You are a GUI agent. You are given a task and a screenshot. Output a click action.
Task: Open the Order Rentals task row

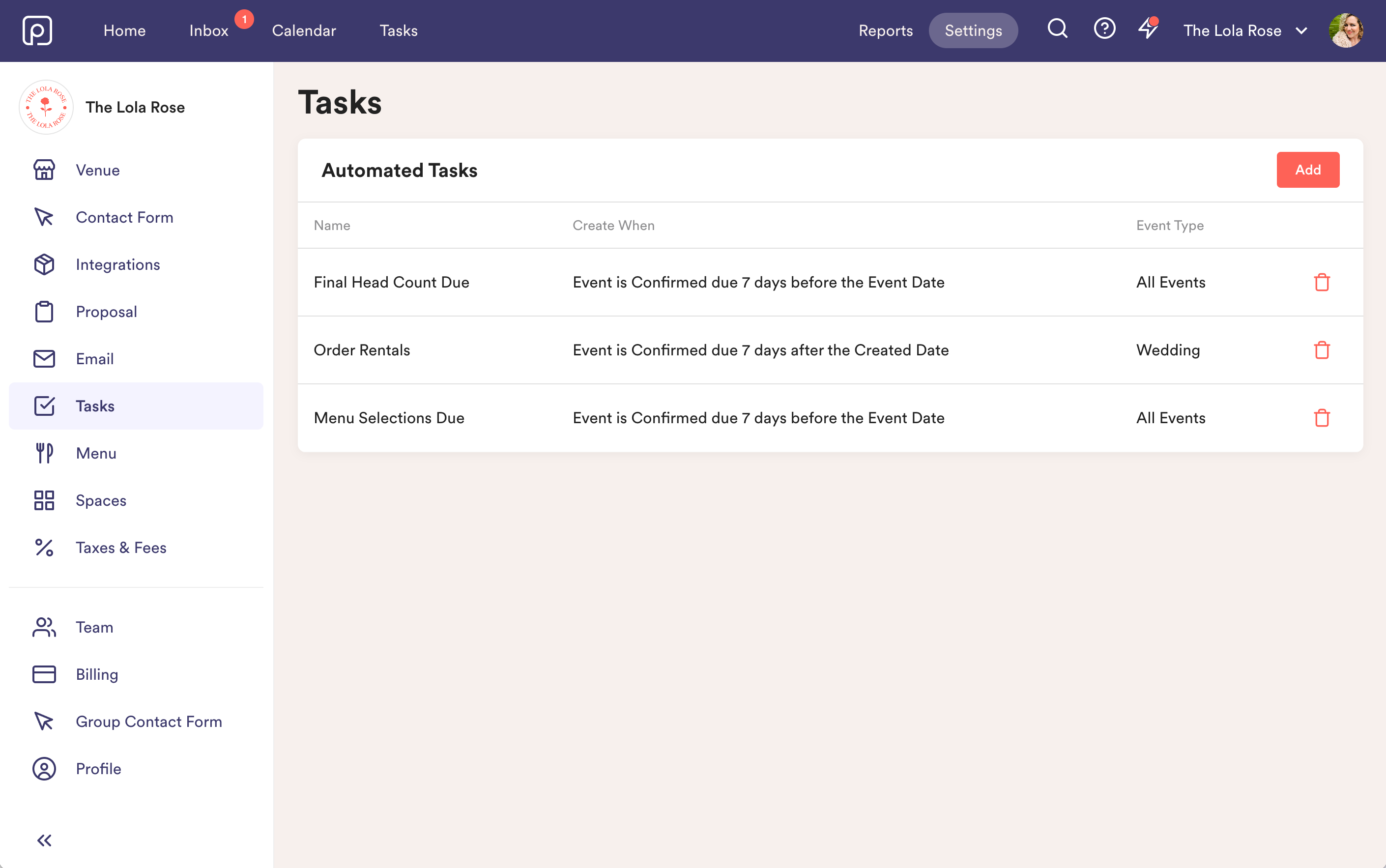pyautogui.click(x=362, y=350)
